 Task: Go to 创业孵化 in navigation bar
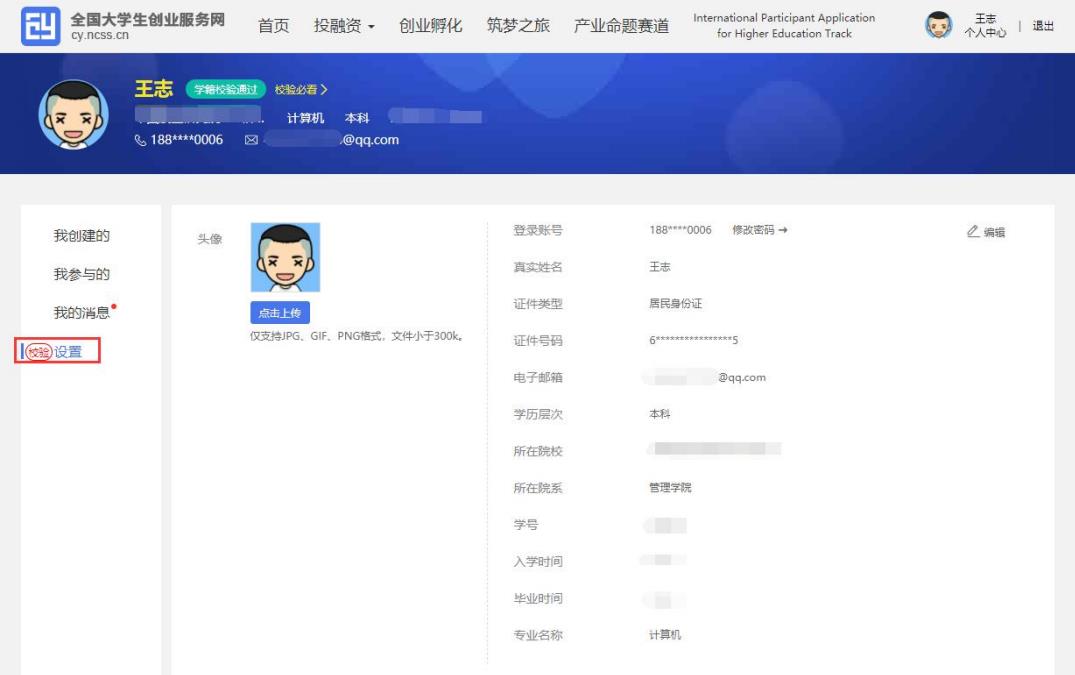tap(431, 26)
